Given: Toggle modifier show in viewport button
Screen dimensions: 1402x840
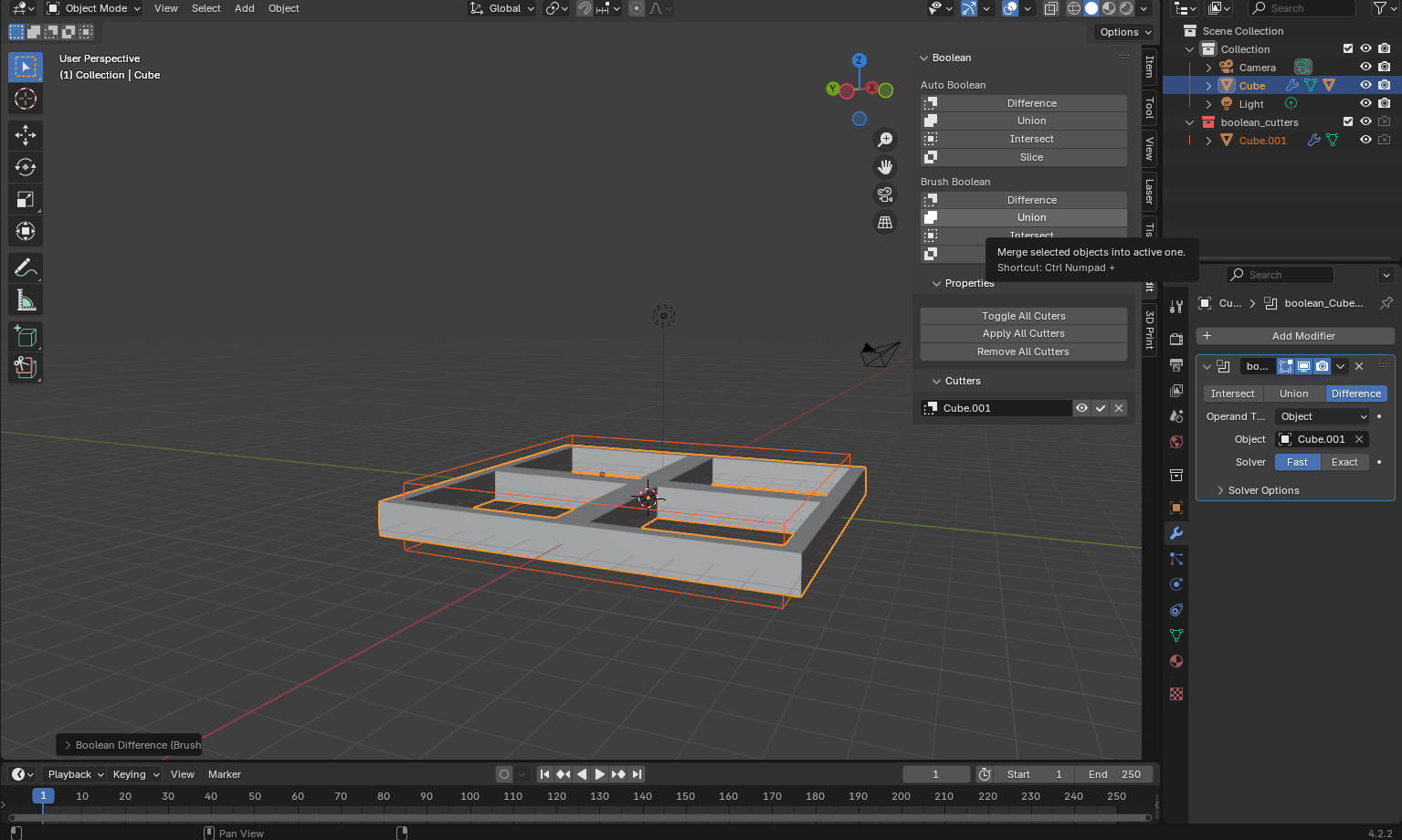Looking at the screenshot, I should coord(1304,366).
